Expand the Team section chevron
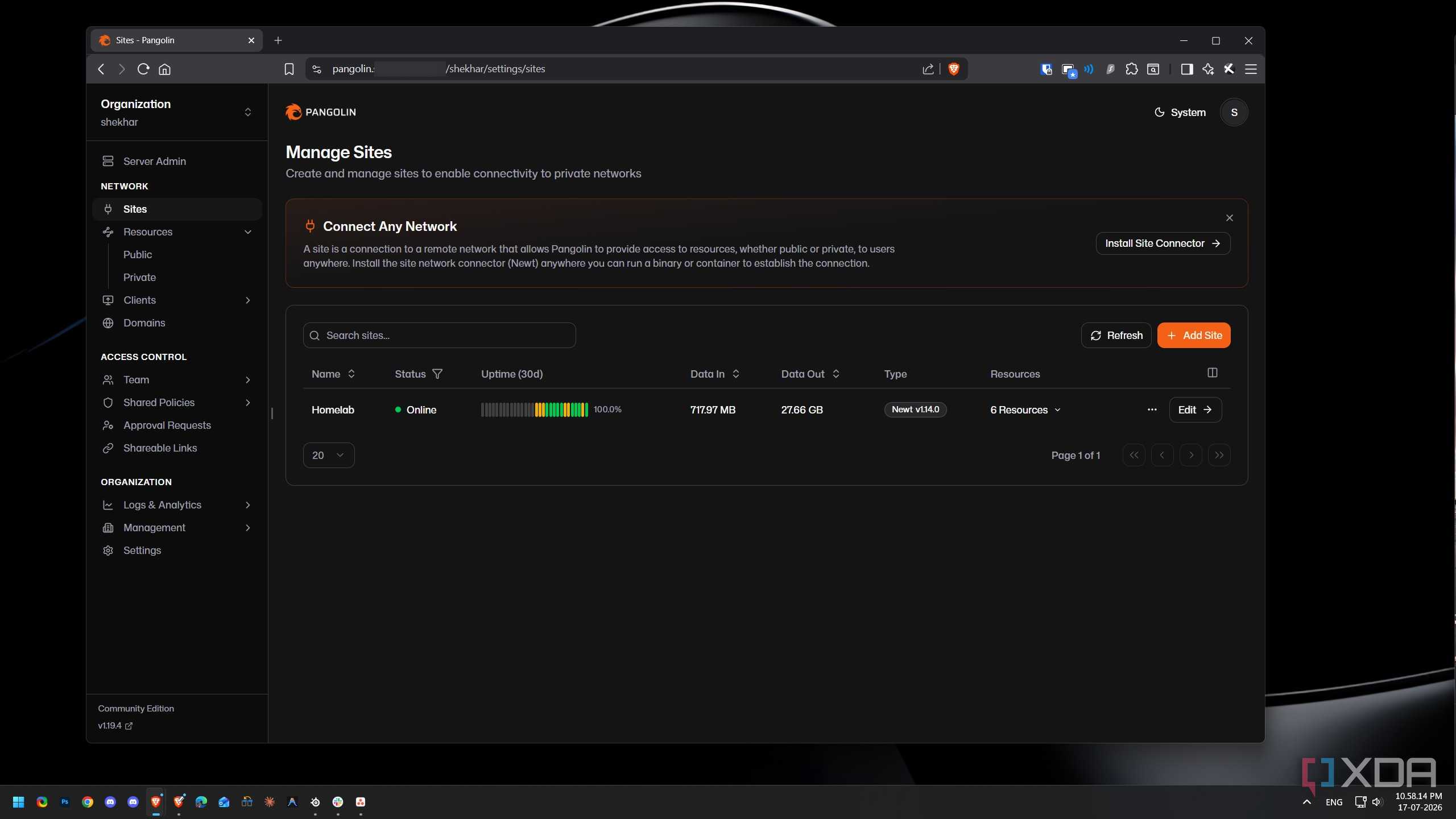Image resolution: width=1456 pixels, height=819 pixels. click(x=248, y=380)
